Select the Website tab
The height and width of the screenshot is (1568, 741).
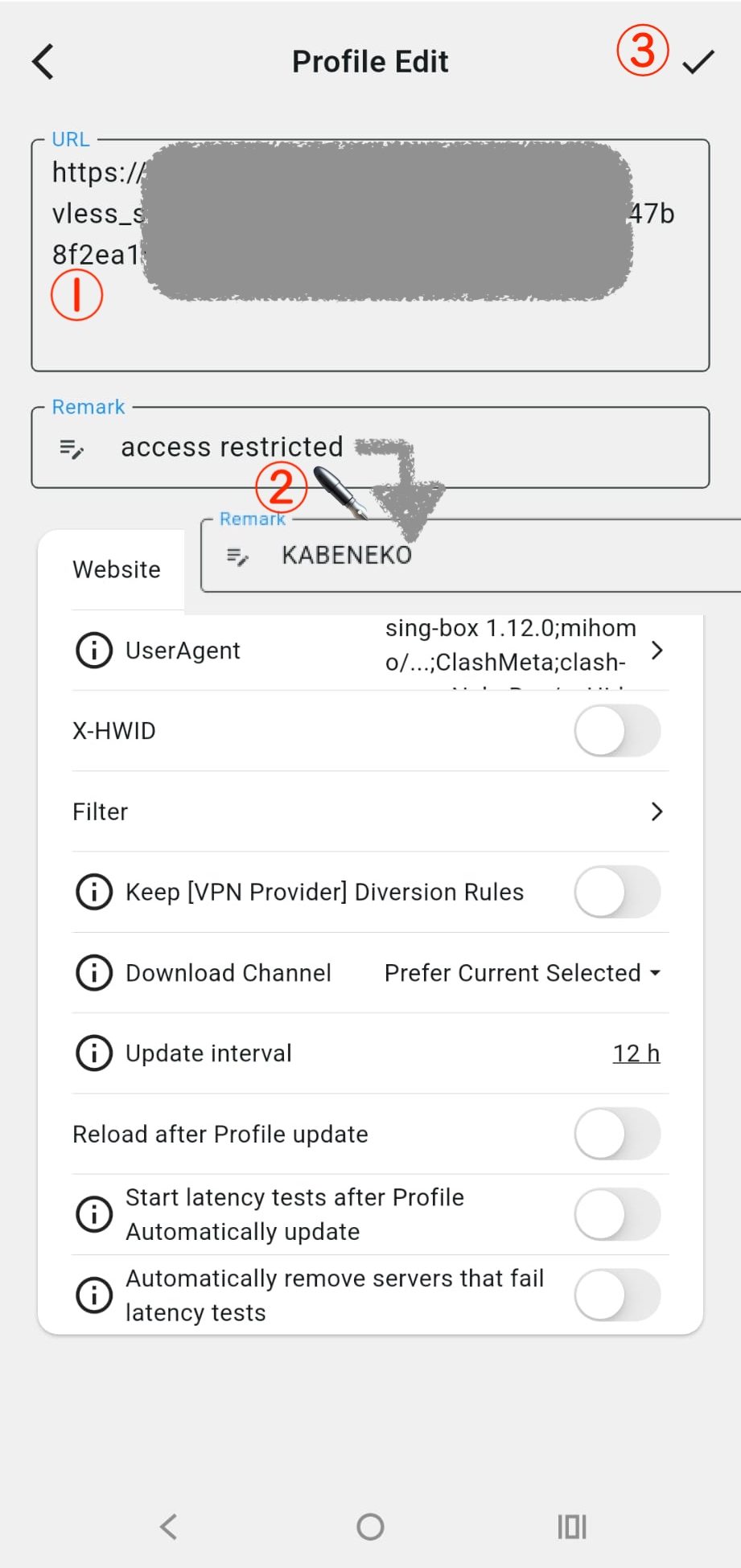(x=117, y=569)
